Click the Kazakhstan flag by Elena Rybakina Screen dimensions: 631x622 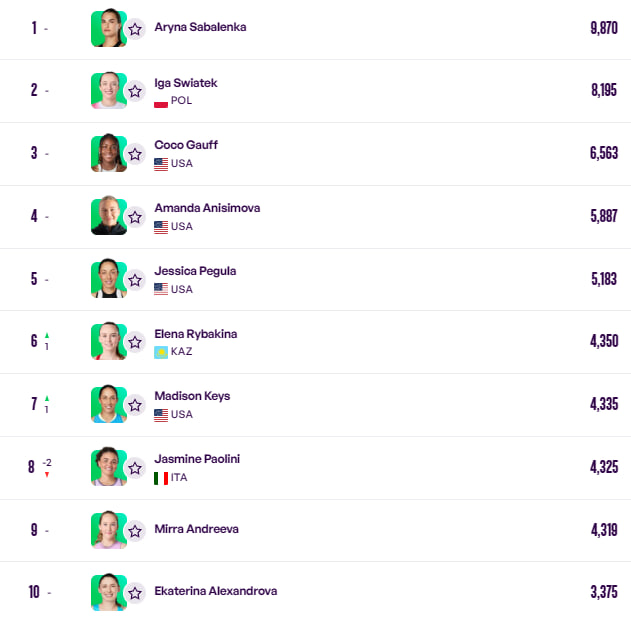[161, 352]
